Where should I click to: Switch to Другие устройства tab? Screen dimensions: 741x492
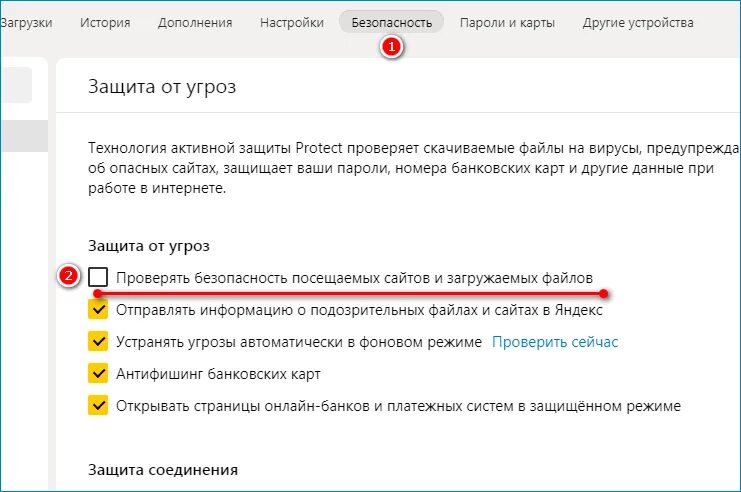(638, 23)
